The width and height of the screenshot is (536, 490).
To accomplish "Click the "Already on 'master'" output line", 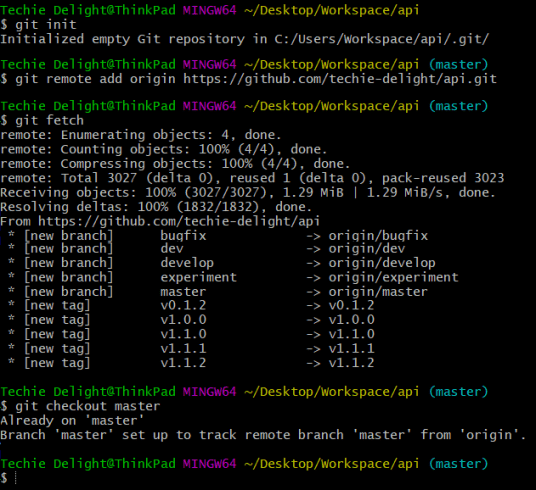I will coord(72,421).
